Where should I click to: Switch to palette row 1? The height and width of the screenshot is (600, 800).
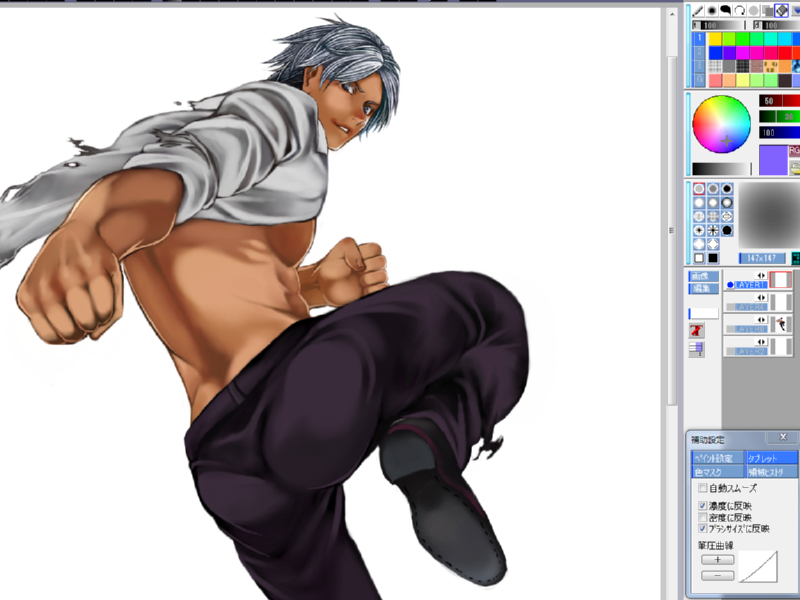(x=699, y=39)
